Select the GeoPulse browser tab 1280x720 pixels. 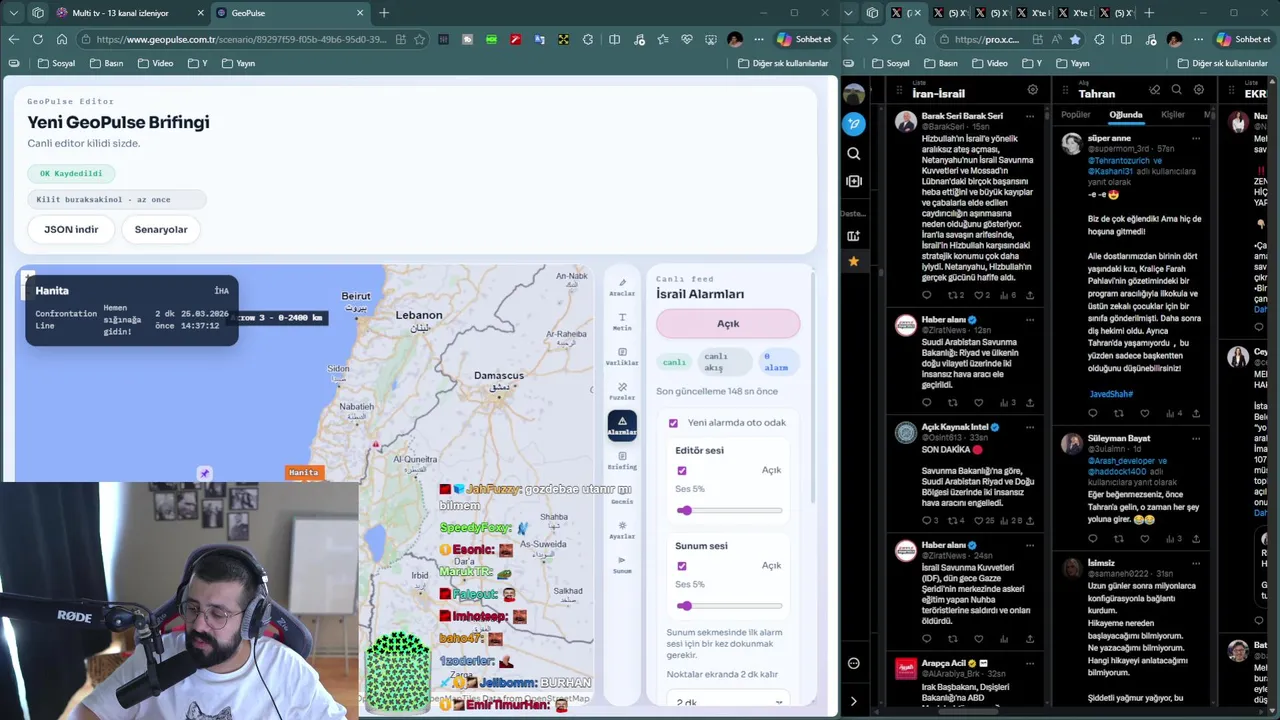(x=290, y=13)
